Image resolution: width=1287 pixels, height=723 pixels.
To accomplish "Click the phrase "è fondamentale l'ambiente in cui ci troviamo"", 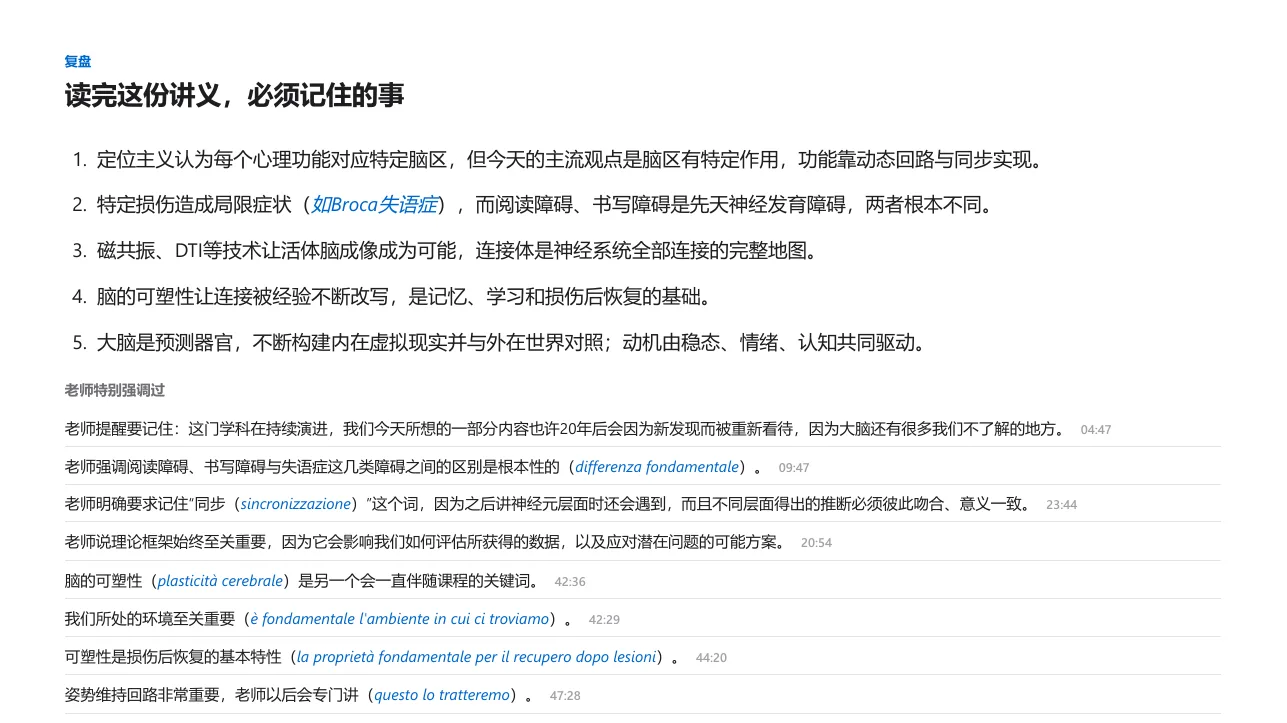I will point(399,619).
